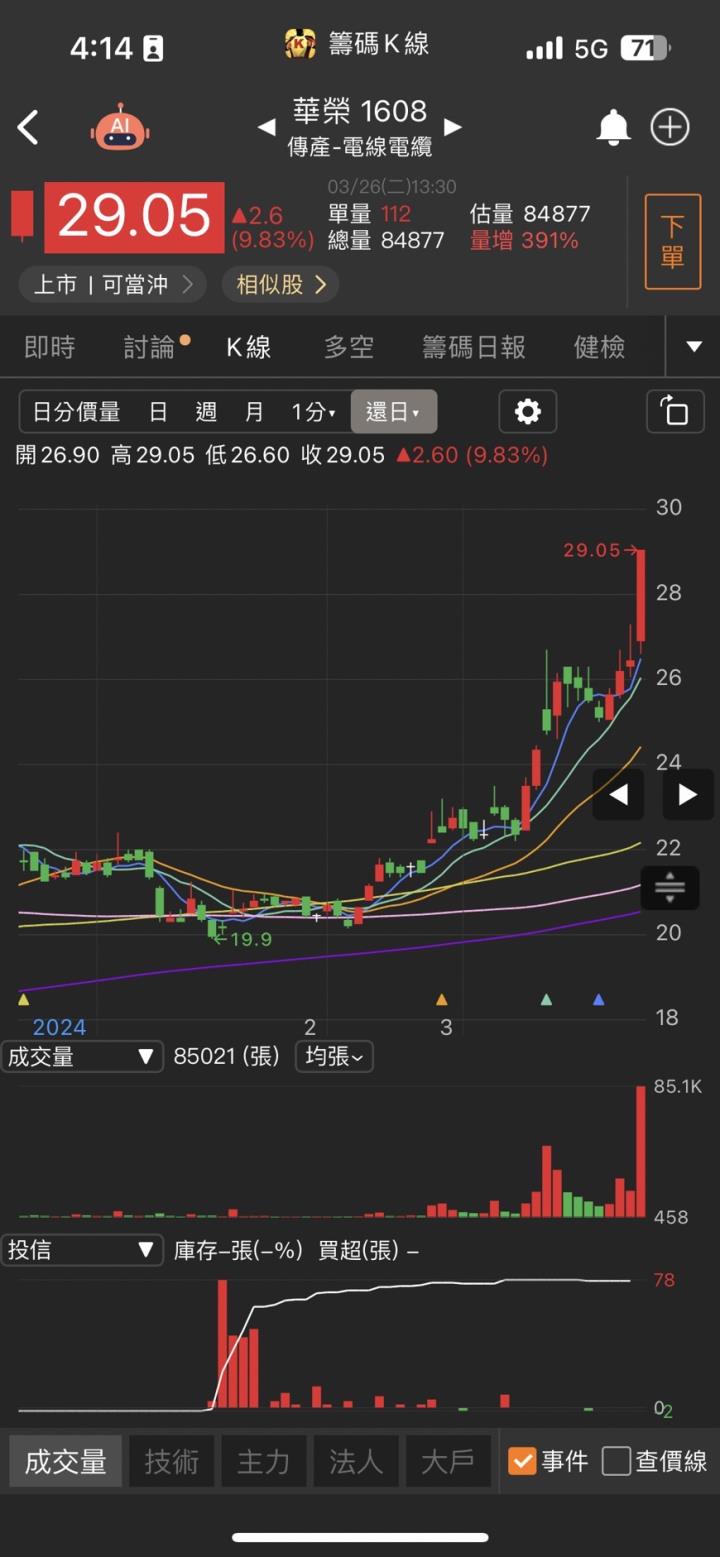The width and height of the screenshot is (720, 1557).
Task: Enable the 查價線 checkbox
Action: click(x=616, y=1461)
